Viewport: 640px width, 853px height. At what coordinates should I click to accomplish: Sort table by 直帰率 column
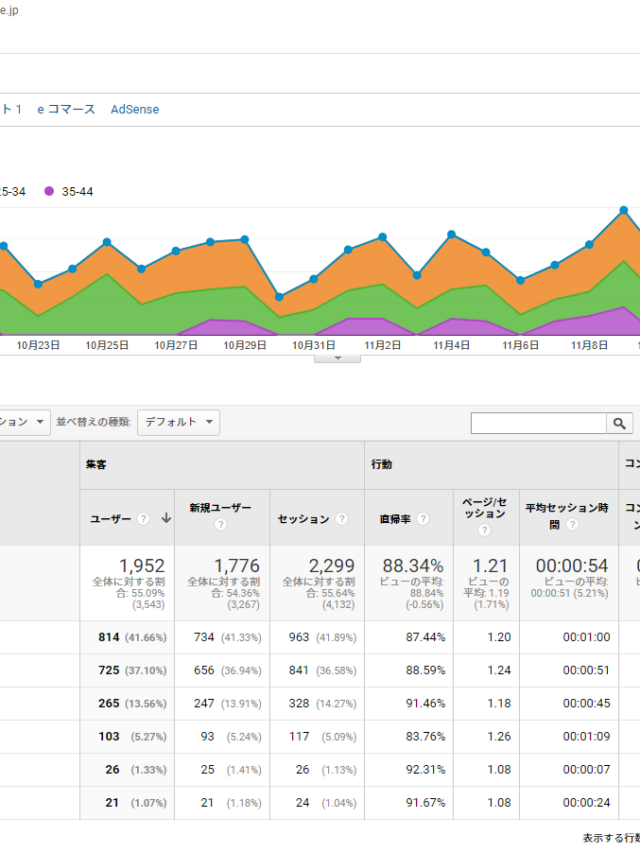pyautogui.click(x=396, y=519)
